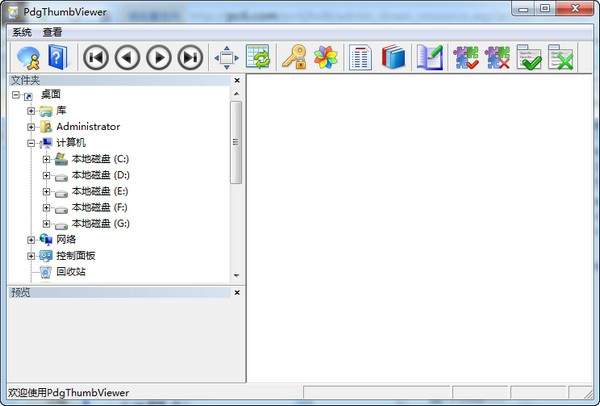Screen dimensions: 600x406
Task: Expand 本地磁盘 (G:) node
Action: 46,223
